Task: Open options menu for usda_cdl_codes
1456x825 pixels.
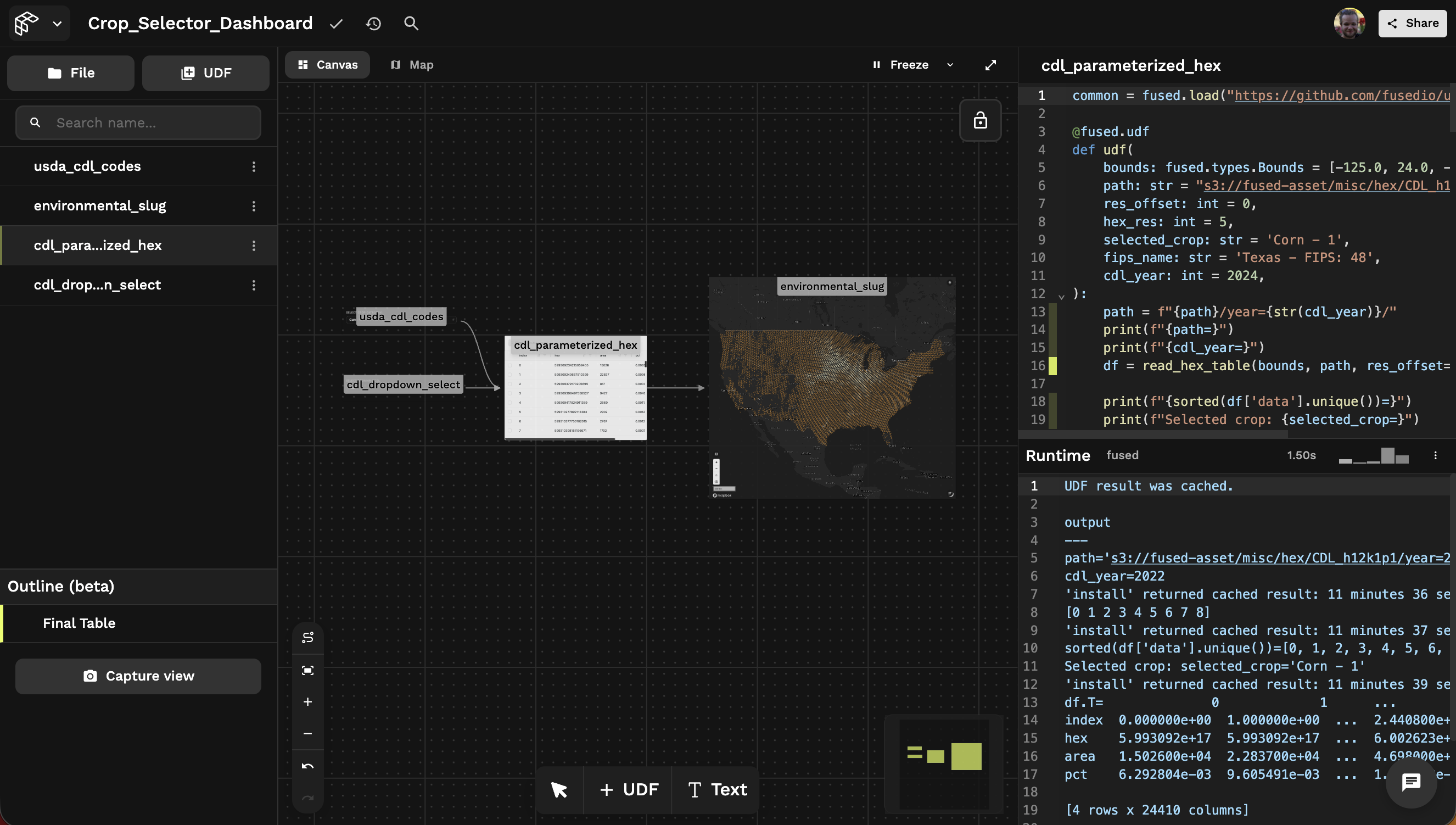Action: pos(254,166)
